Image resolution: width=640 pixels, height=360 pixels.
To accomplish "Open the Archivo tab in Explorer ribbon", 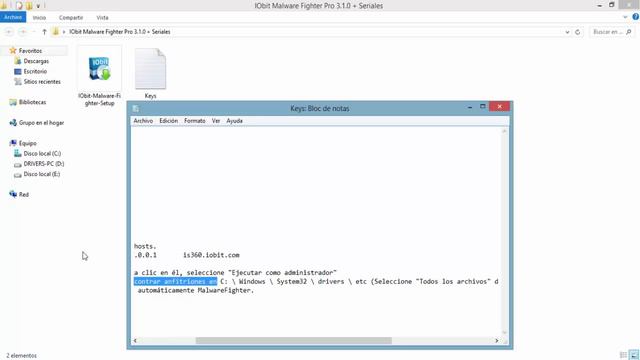I will (13, 17).
